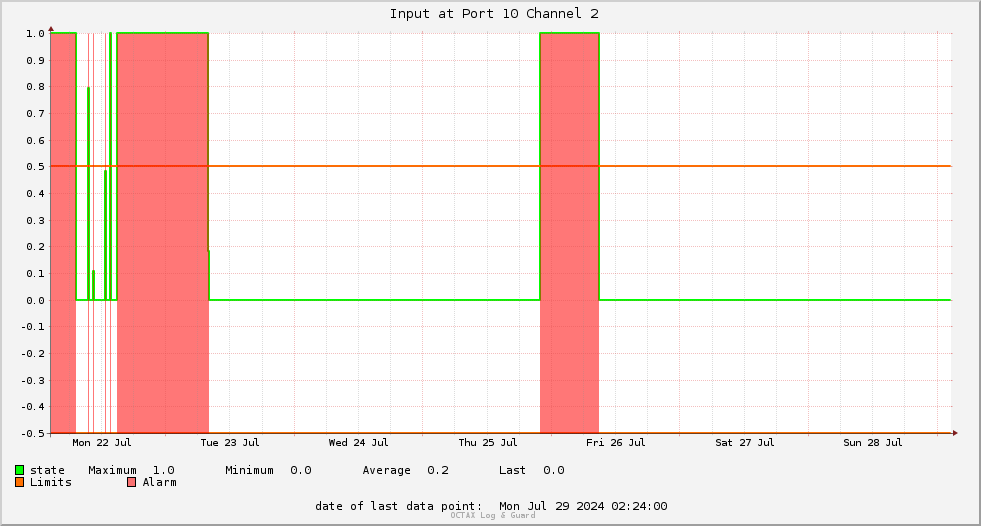Click the chart title 'Input at Port 10 Channel 2'
The width and height of the screenshot is (981, 526).
point(494,14)
